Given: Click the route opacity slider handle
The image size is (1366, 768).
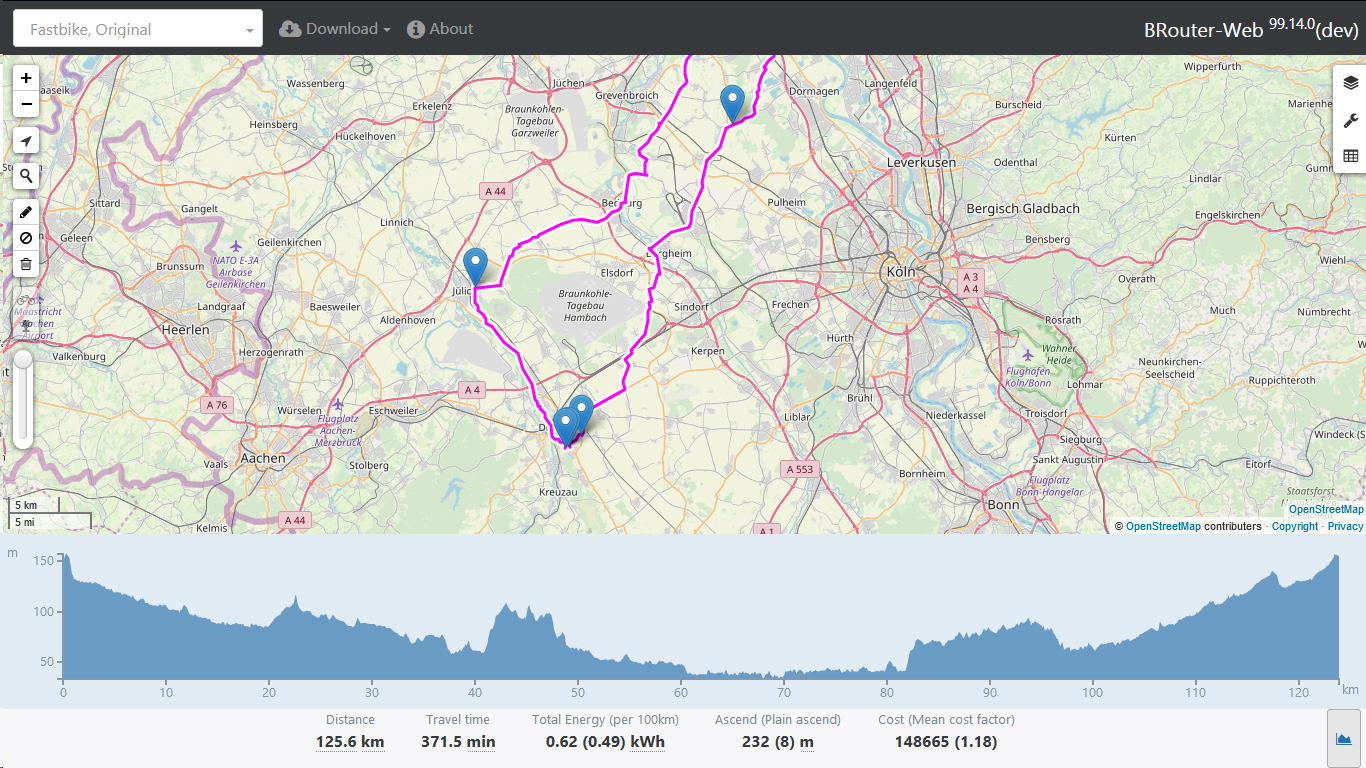Looking at the screenshot, I should [22, 360].
